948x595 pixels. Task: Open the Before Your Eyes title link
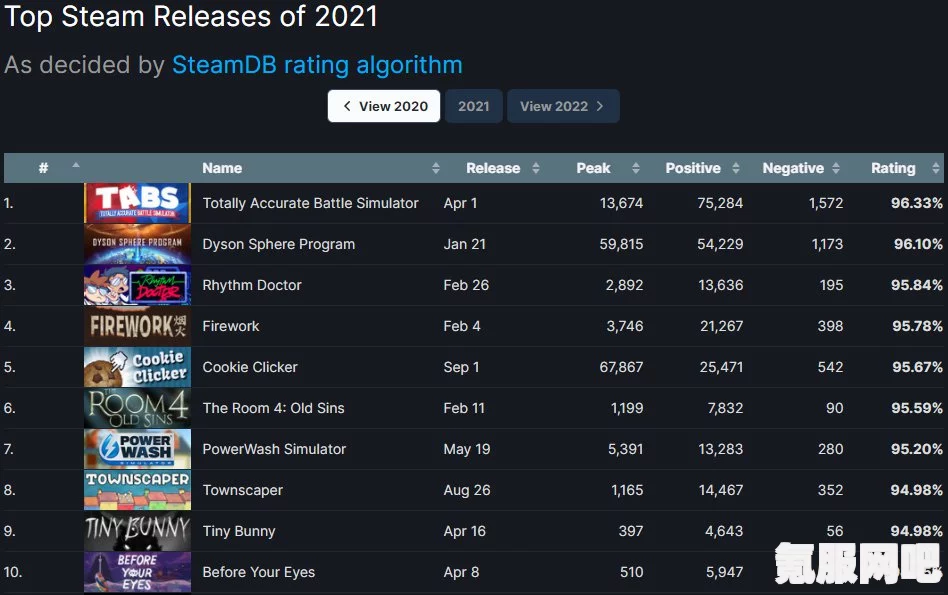tap(259, 572)
